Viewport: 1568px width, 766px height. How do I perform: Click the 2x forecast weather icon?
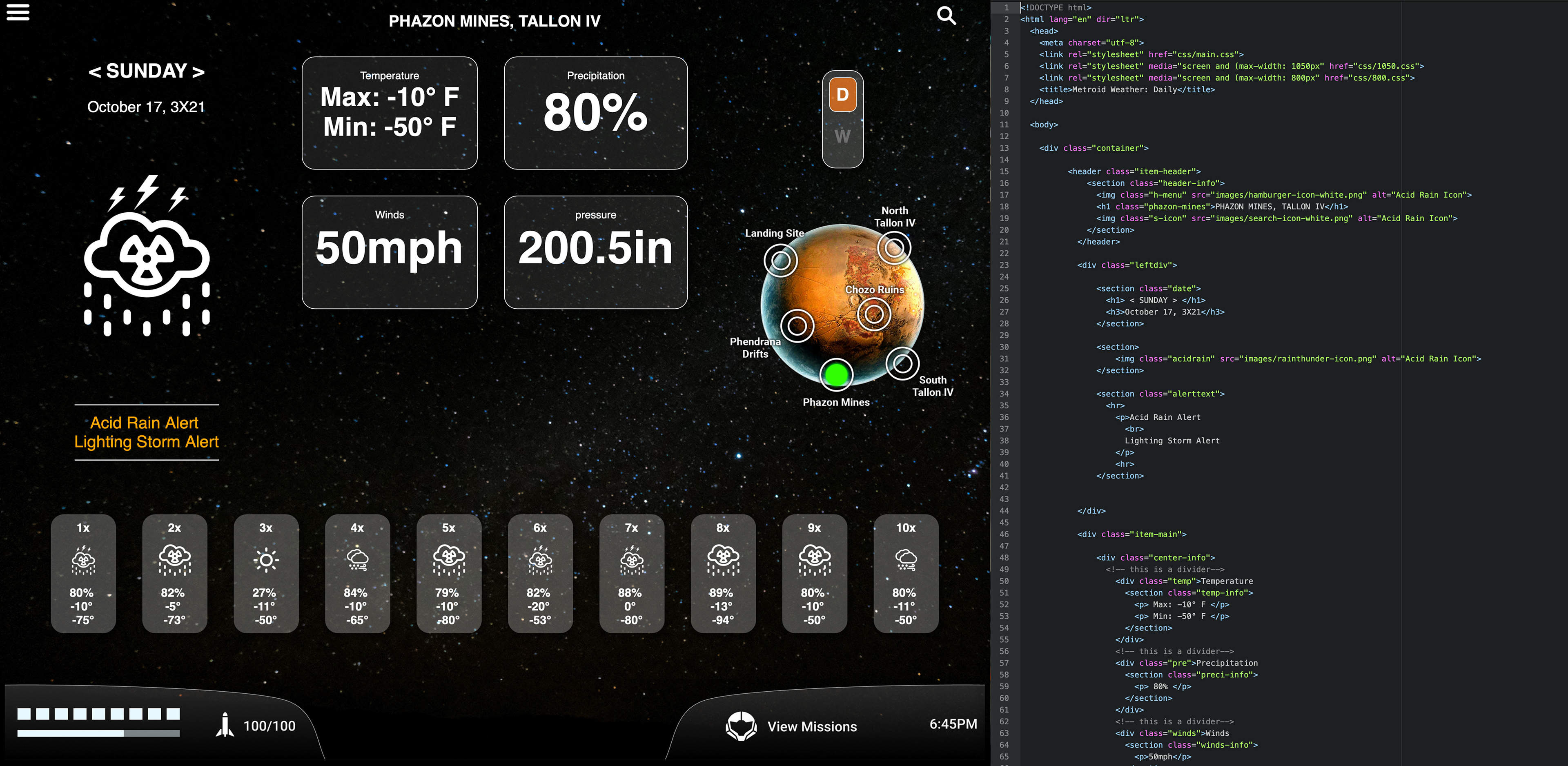[x=175, y=560]
